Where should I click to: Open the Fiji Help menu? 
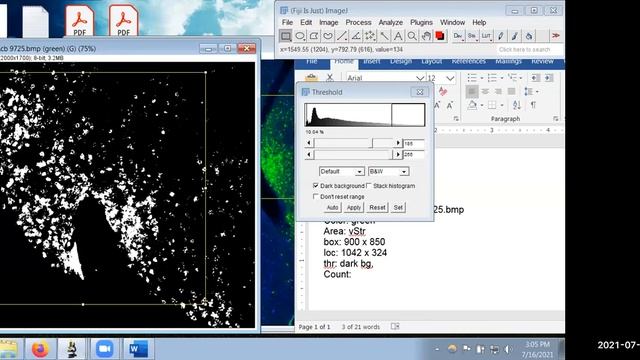tap(479, 22)
